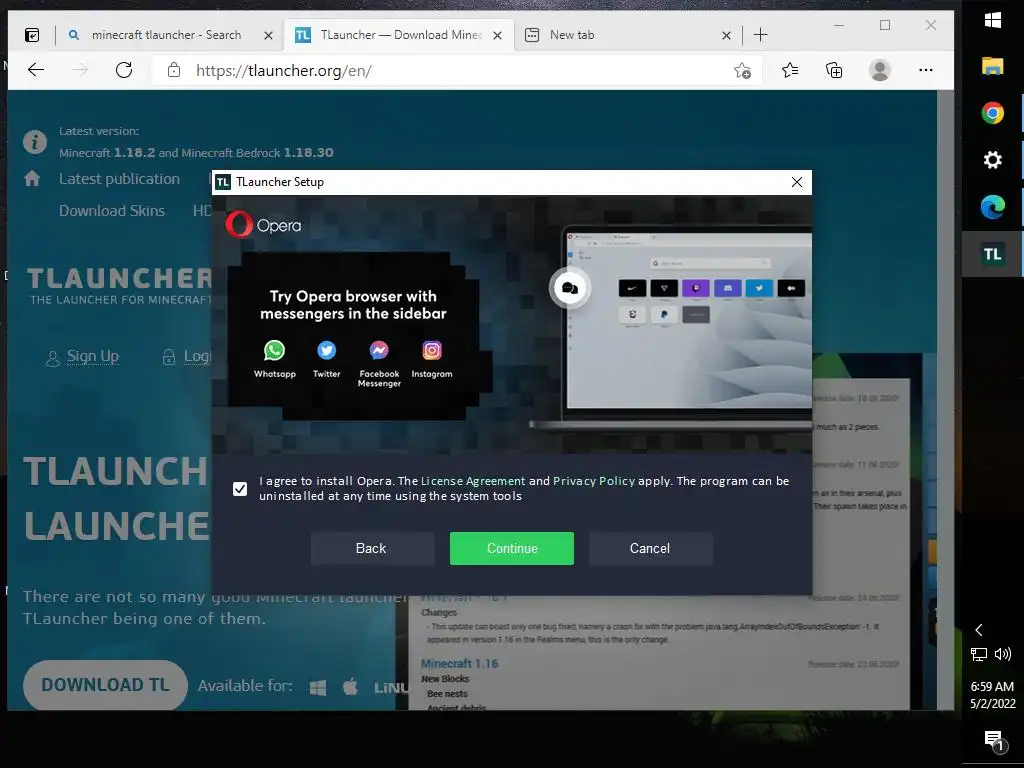Open the License Agreement link
1024x768 pixels.
[x=473, y=481]
